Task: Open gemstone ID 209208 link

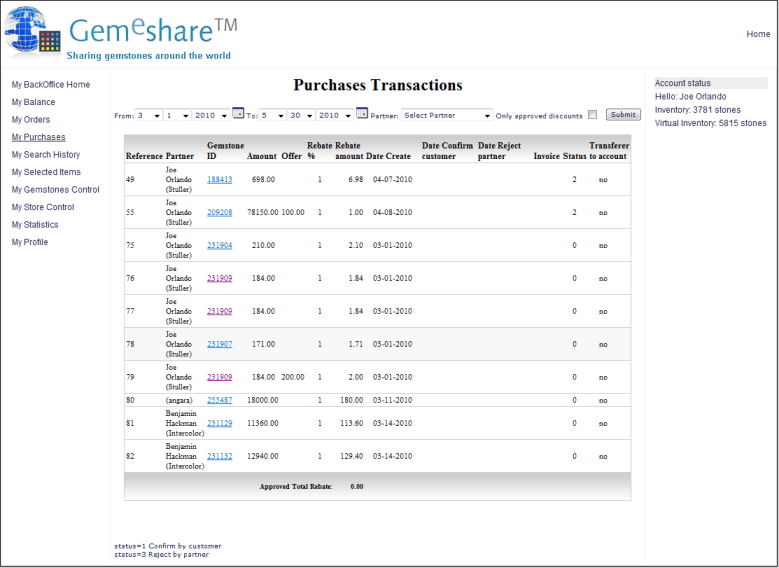Action: [x=219, y=212]
